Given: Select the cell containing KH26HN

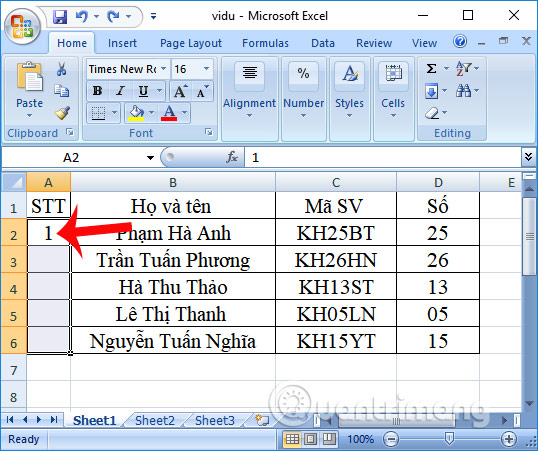Looking at the screenshot, I should (x=336, y=260).
